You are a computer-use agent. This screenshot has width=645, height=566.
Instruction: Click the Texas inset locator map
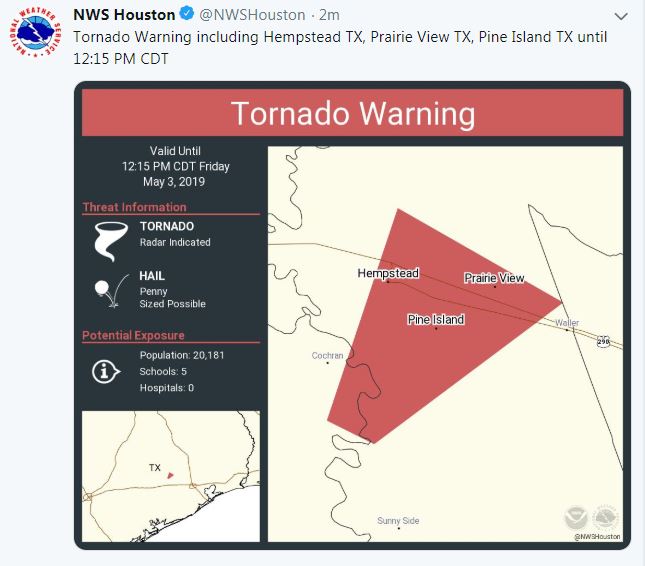click(170, 477)
